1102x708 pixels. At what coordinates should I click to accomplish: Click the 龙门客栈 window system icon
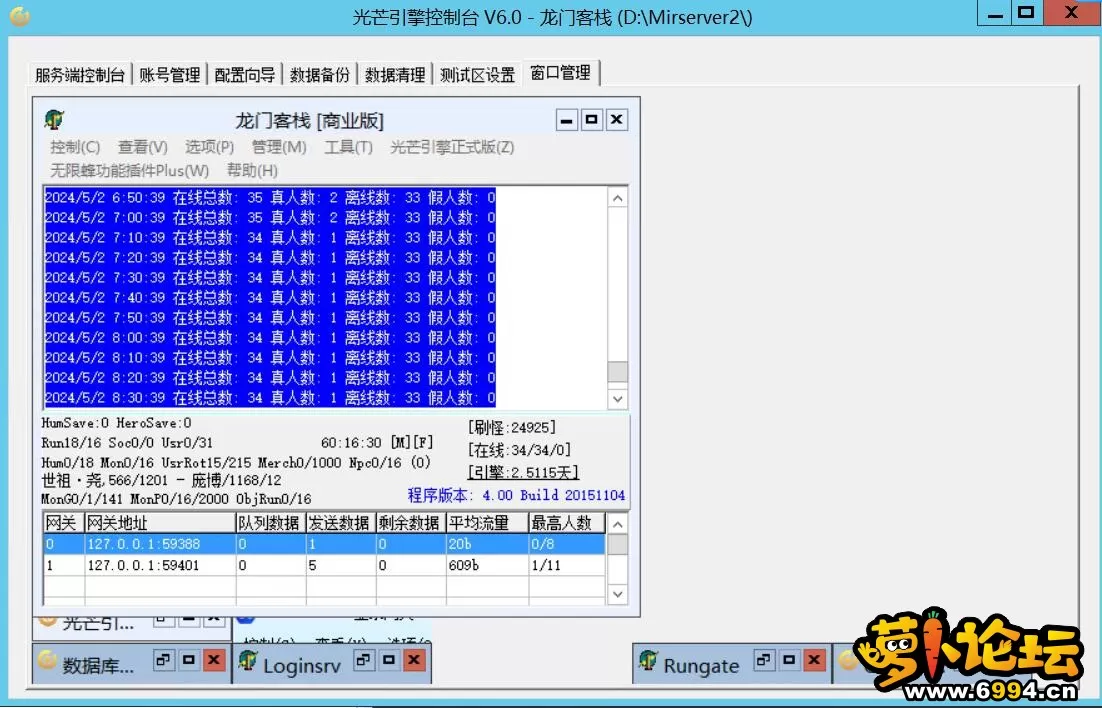click(x=54, y=120)
